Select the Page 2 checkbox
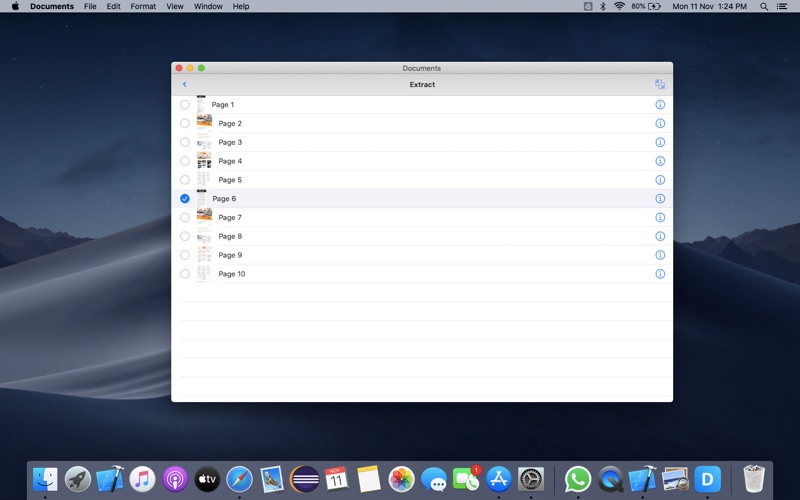 pos(185,124)
